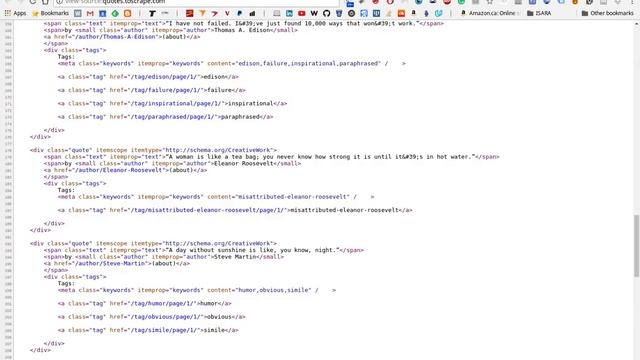Follow the /tag/inspirational/page/1/ link
This screenshot has height=360, width=640.
(x=176, y=103)
